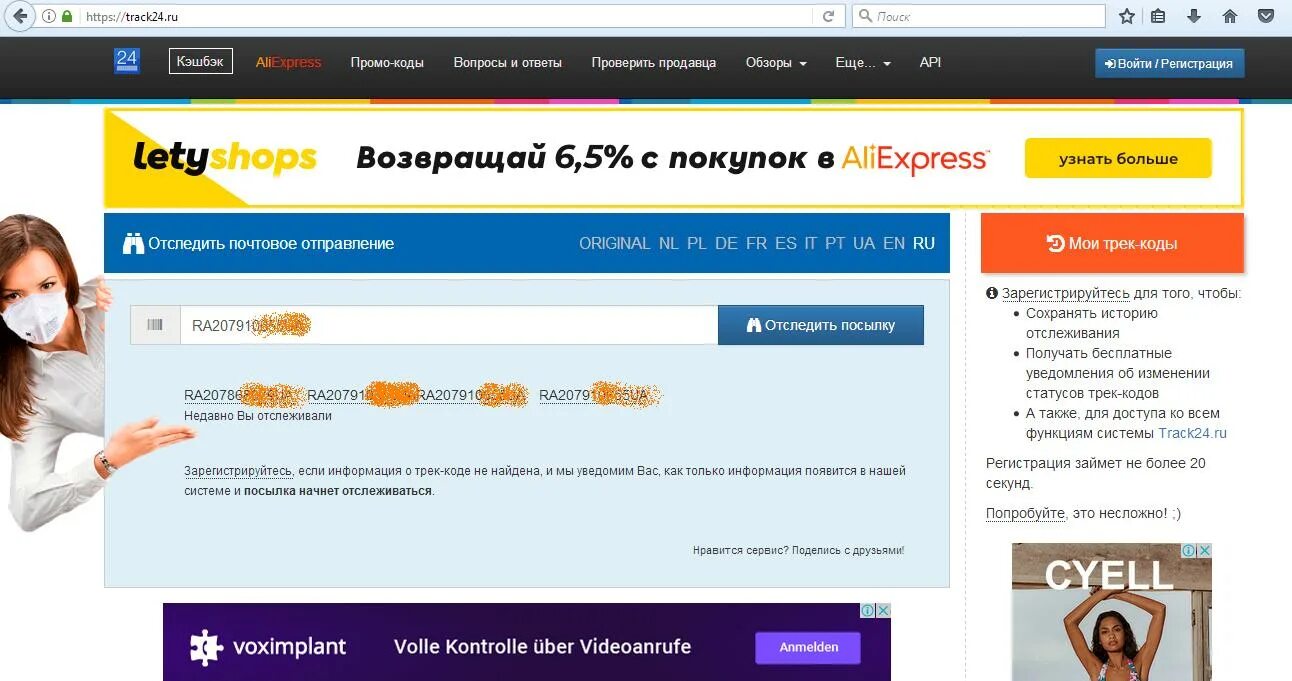1292x681 pixels.
Task: Click узнать больше on letyshops banner
Action: [1118, 158]
